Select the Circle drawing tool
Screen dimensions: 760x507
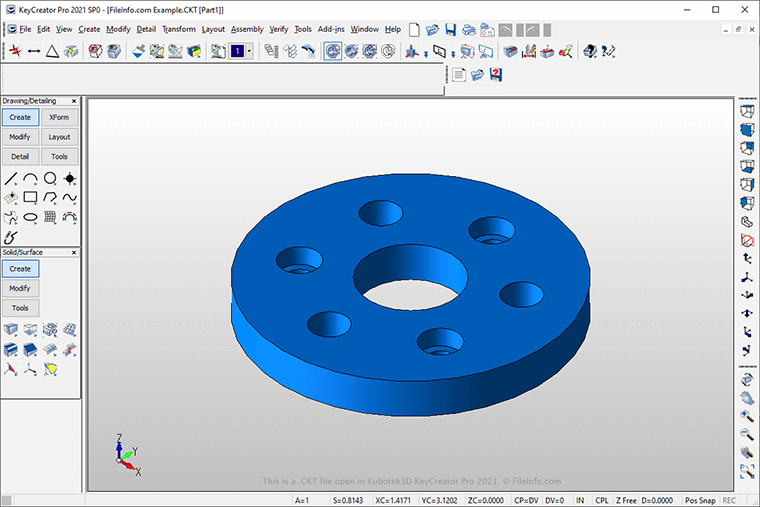pos(50,179)
